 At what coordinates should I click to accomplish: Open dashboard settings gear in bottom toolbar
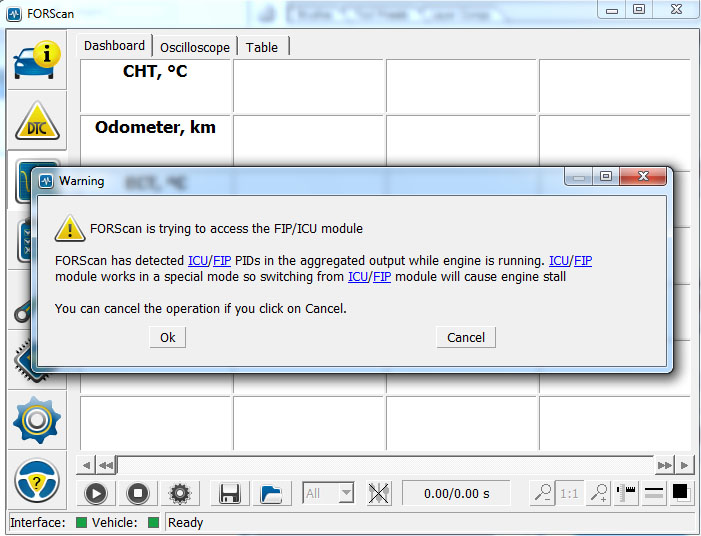(x=180, y=493)
